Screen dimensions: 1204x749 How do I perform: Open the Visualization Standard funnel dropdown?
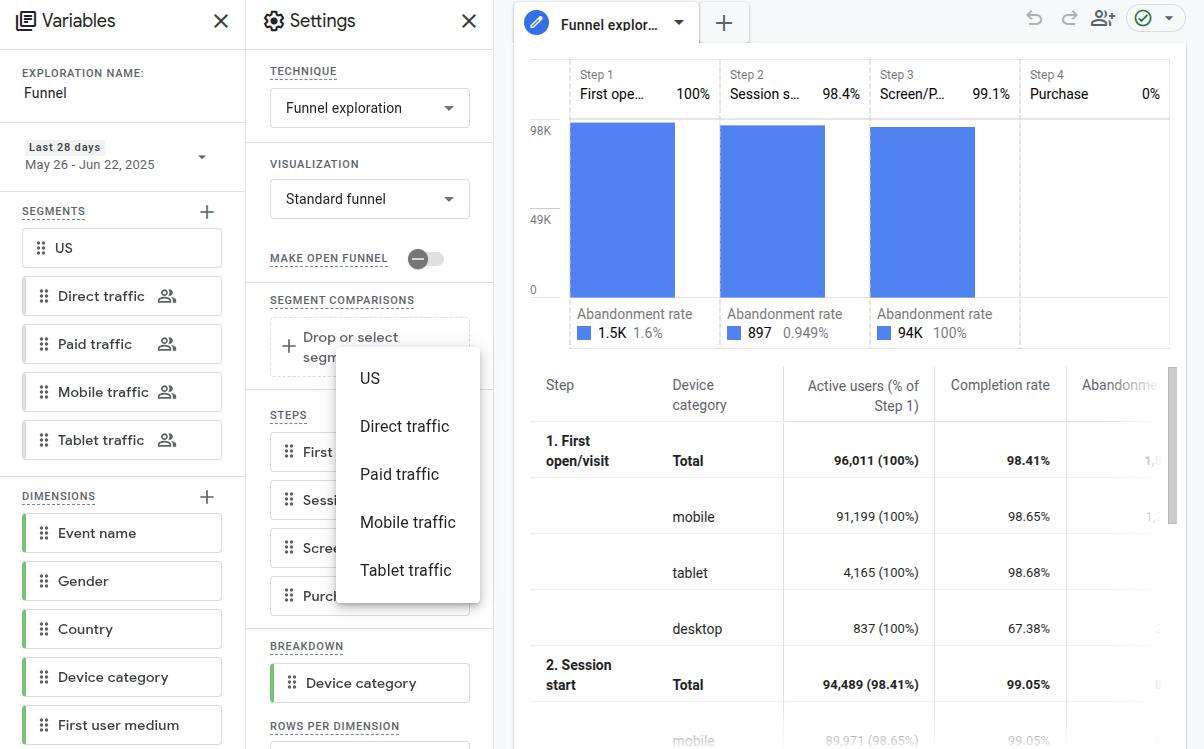coord(370,199)
